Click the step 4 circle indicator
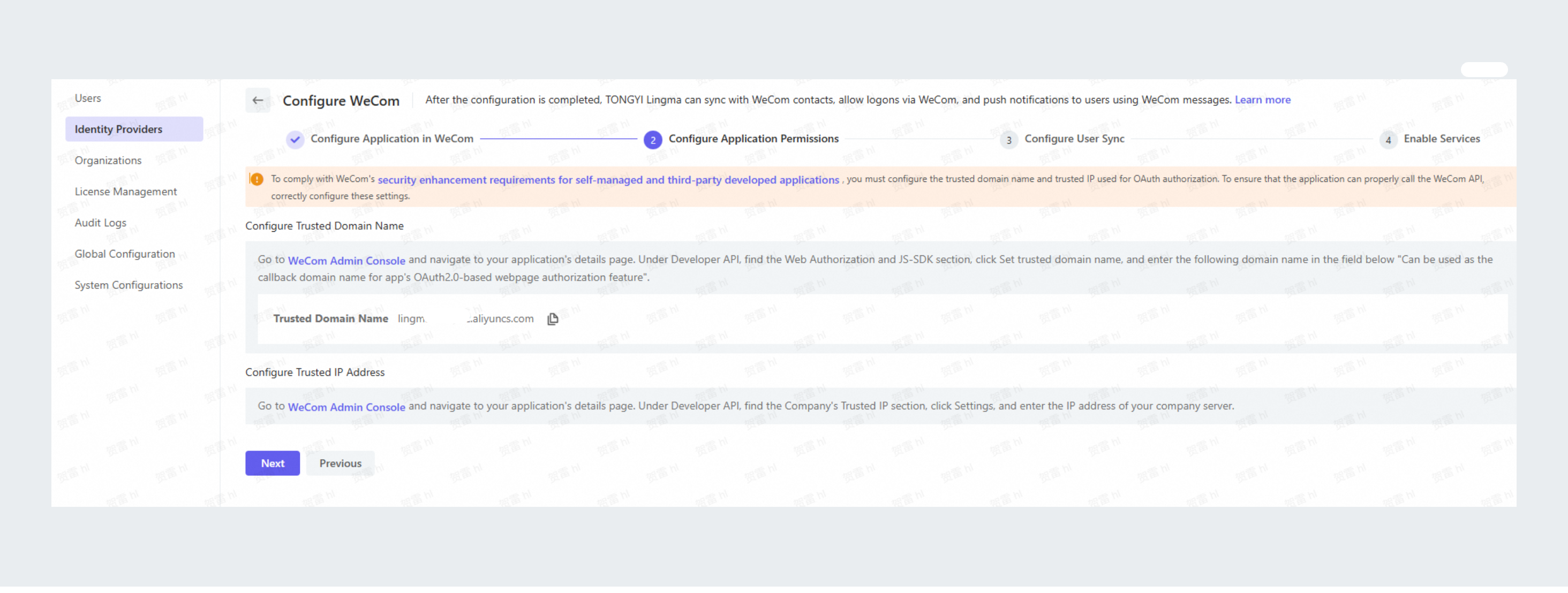The width and height of the screenshot is (1568, 593). coord(1389,140)
